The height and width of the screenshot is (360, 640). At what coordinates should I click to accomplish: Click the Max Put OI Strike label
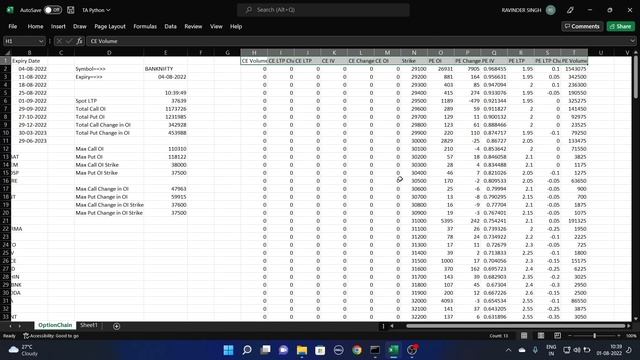pos(109,173)
